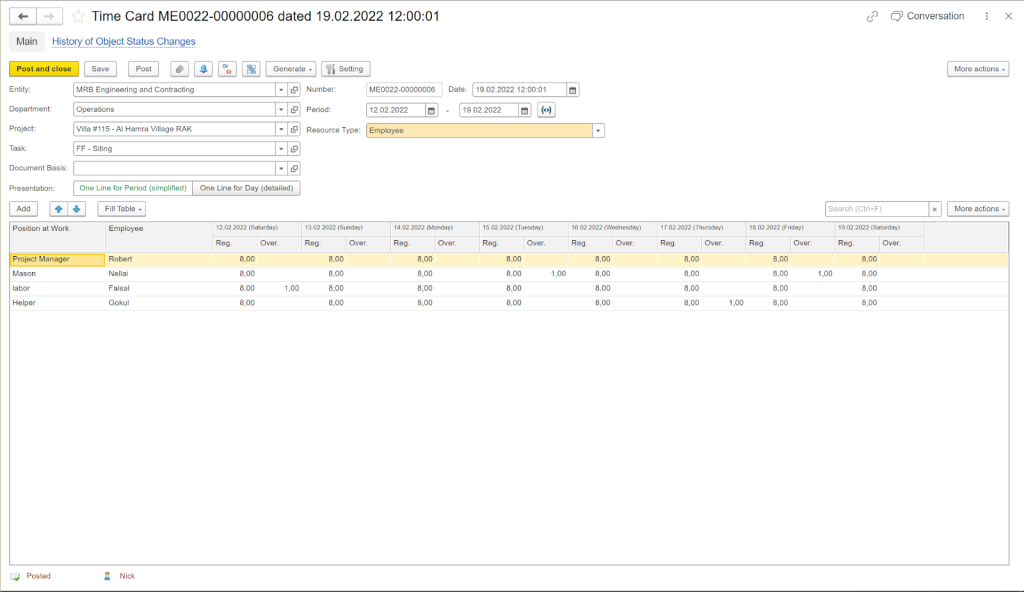Clear the search box with x

pyautogui.click(x=935, y=209)
